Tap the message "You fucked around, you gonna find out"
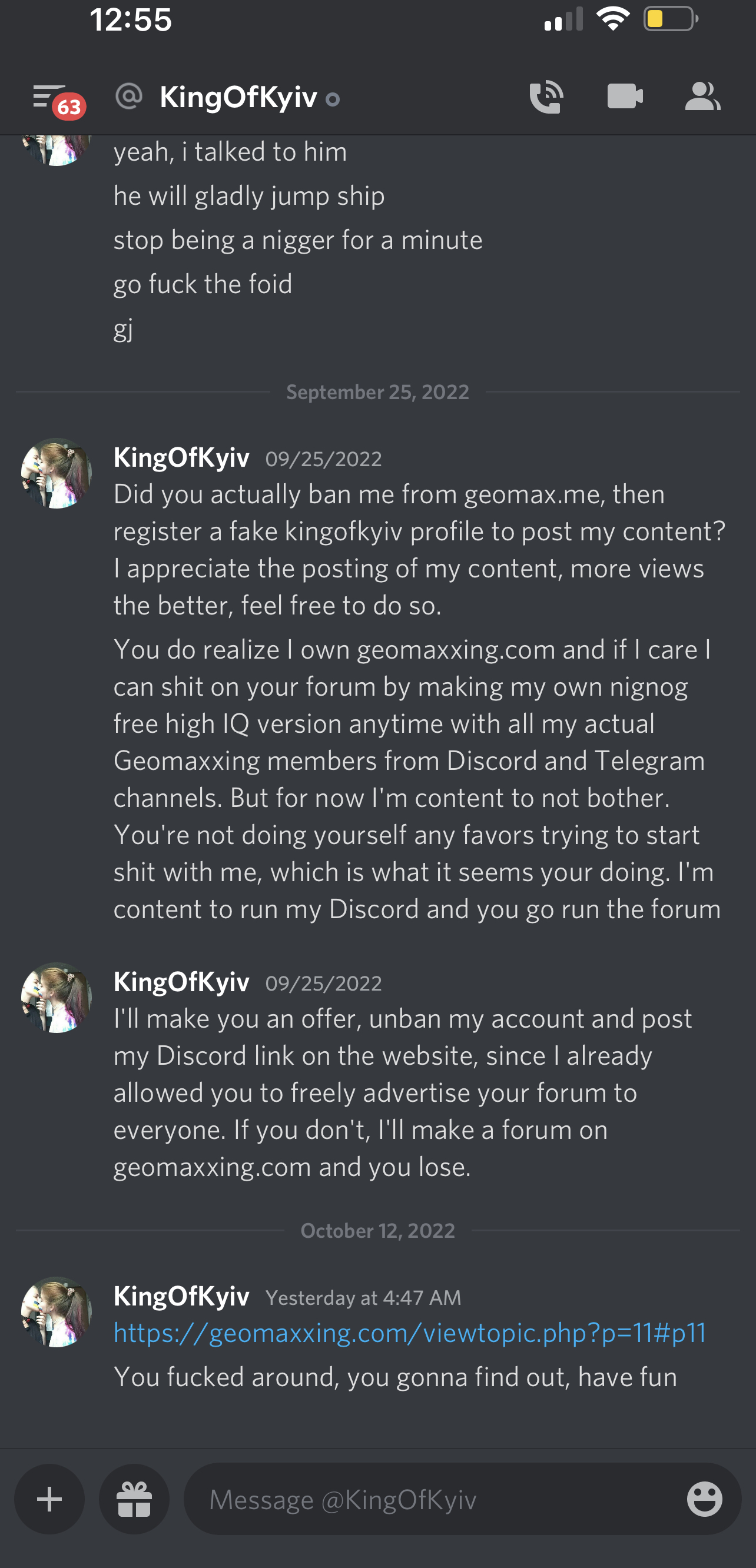The width and height of the screenshot is (756, 1568). tap(396, 1377)
